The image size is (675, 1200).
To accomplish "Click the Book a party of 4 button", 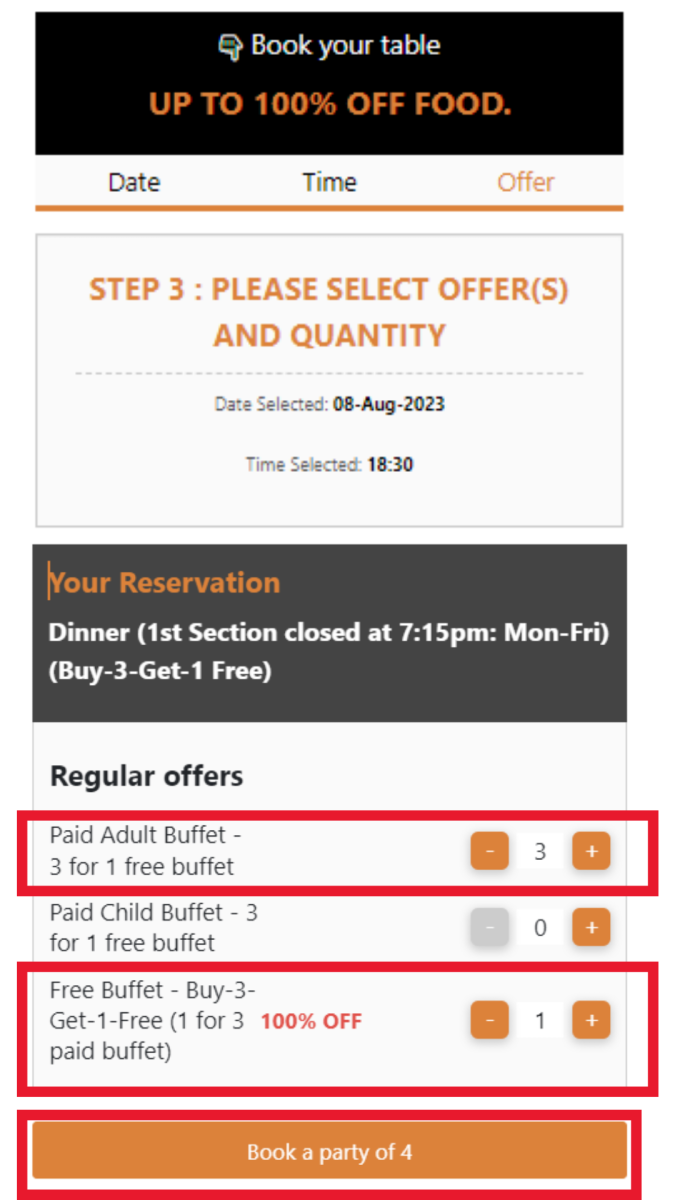I will tap(330, 1152).
